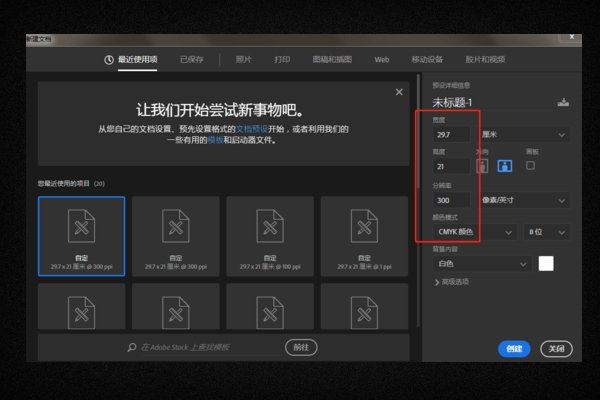Image resolution: width=600 pixels, height=400 pixels.
Task: Click the save preset icon next to 未标题-1
Action: (563, 103)
